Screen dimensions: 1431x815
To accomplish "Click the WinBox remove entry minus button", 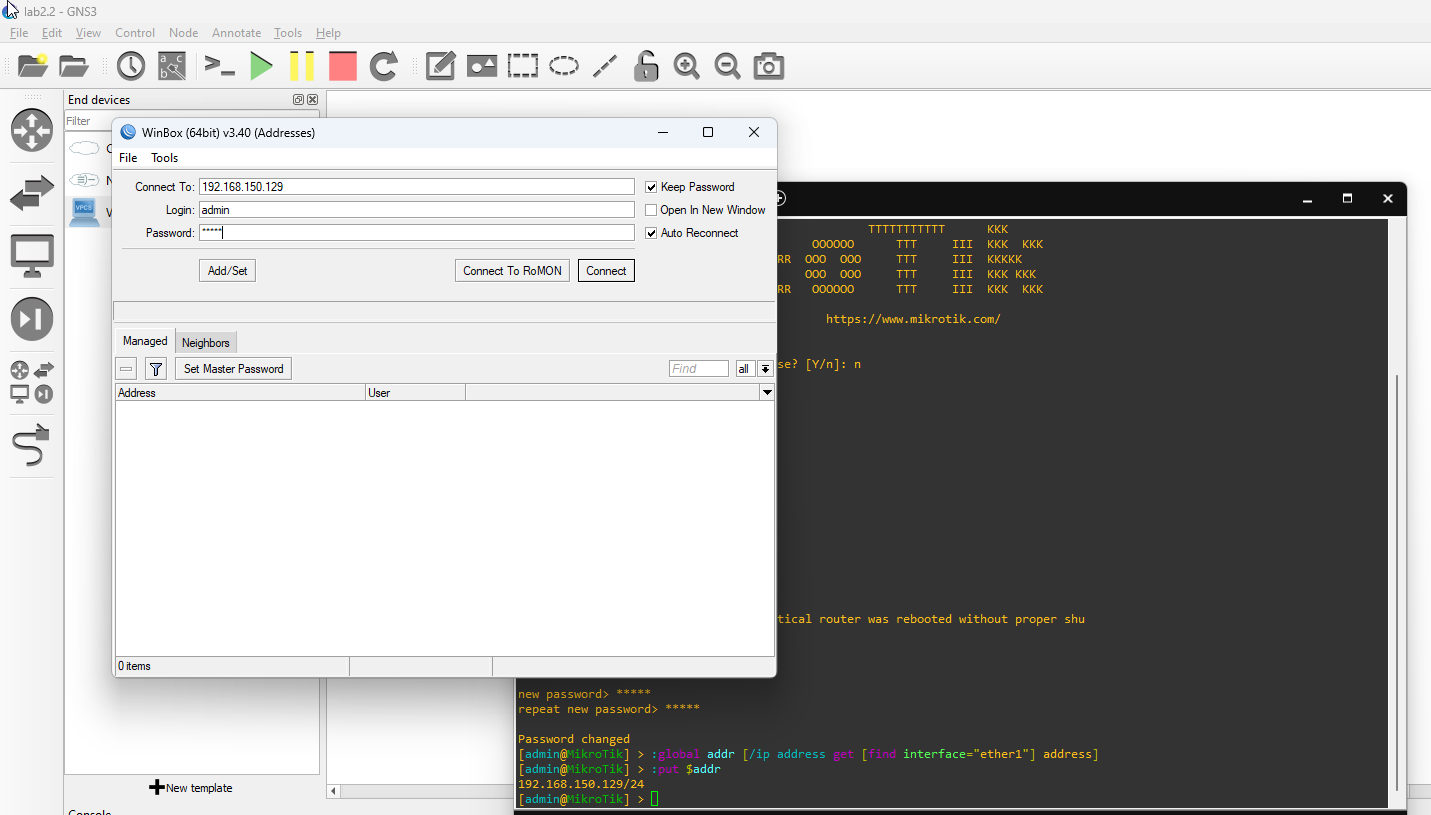I will click(126, 369).
